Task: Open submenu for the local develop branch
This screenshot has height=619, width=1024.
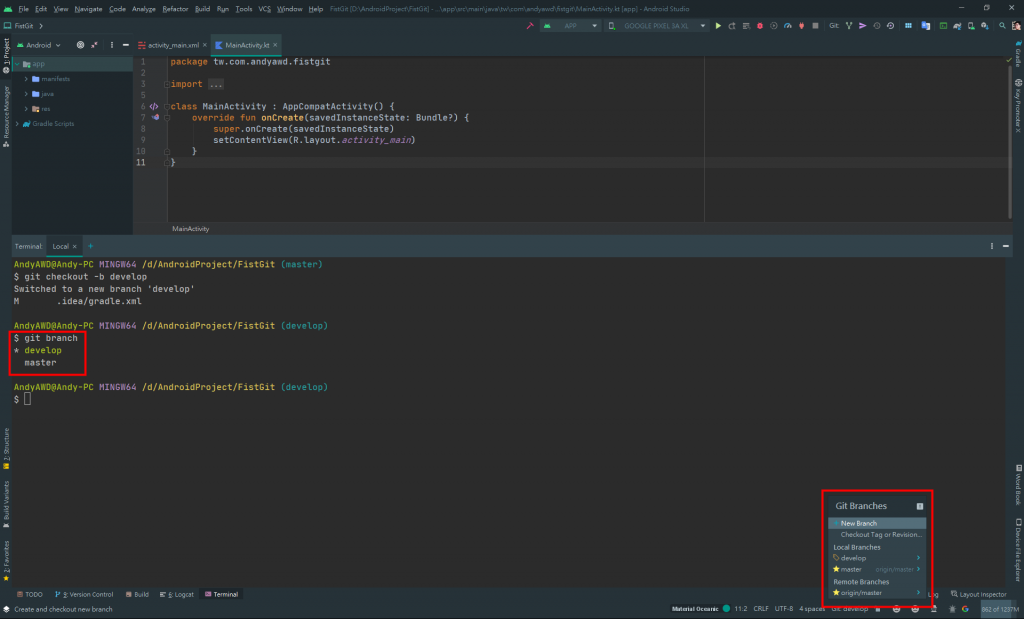Action: click(918, 558)
